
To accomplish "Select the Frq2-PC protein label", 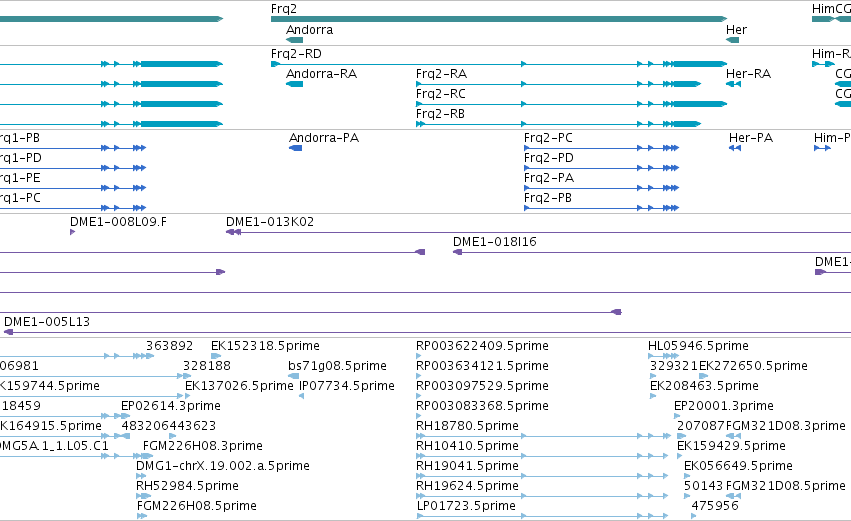I will (x=548, y=138).
